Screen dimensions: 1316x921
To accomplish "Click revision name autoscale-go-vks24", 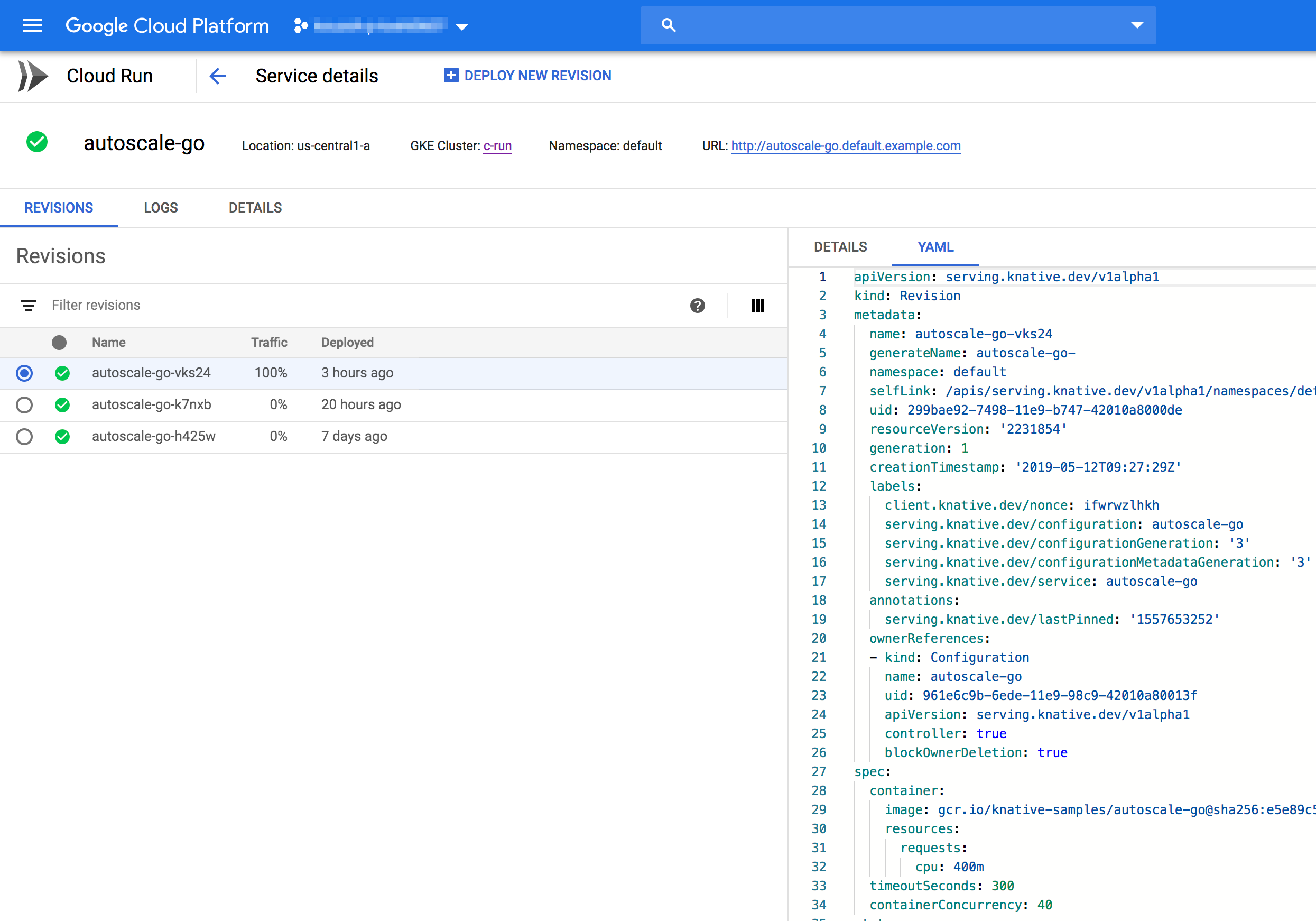I will tap(151, 373).
